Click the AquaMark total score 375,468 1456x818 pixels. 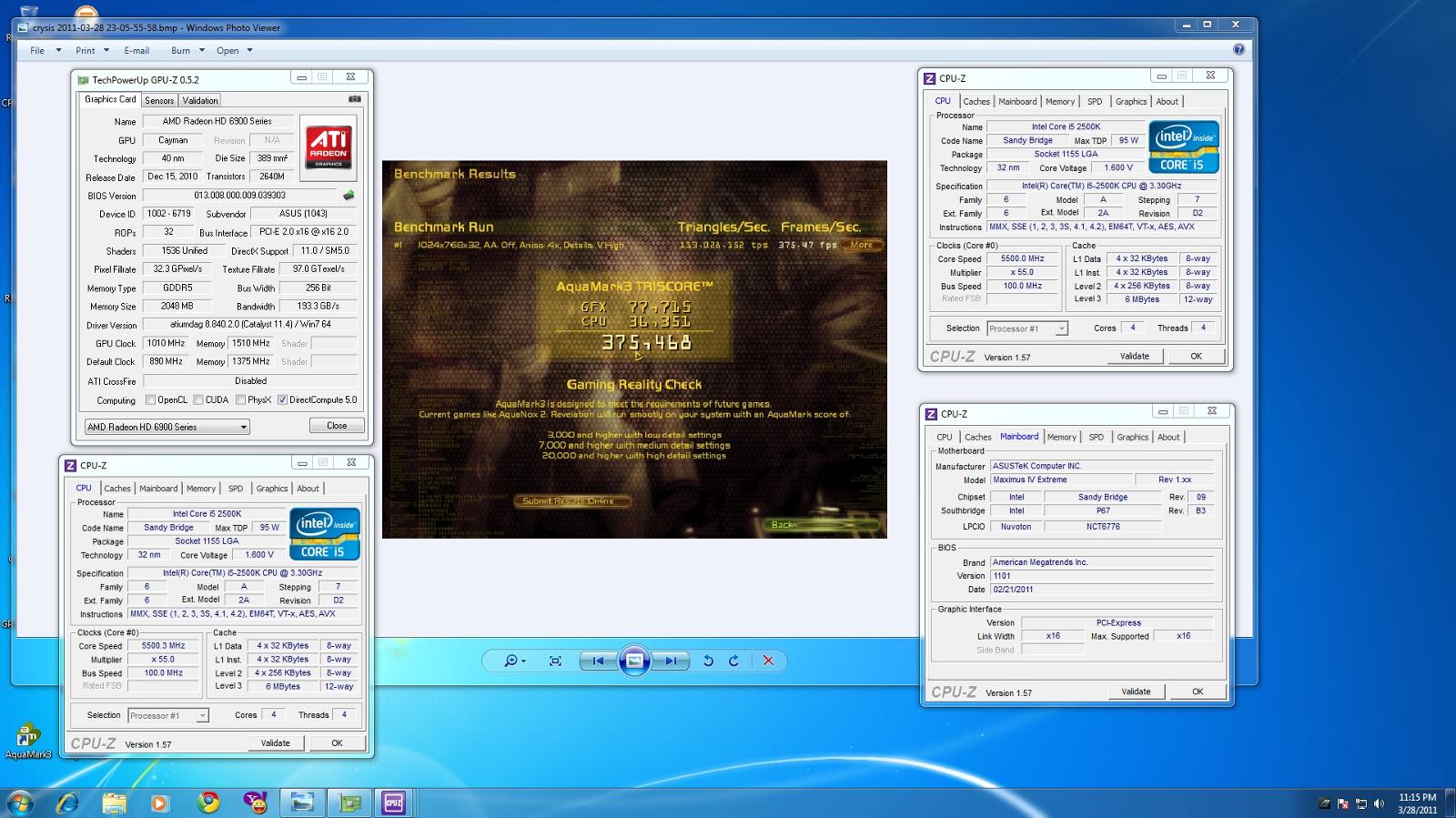click(x=646, y=343)
